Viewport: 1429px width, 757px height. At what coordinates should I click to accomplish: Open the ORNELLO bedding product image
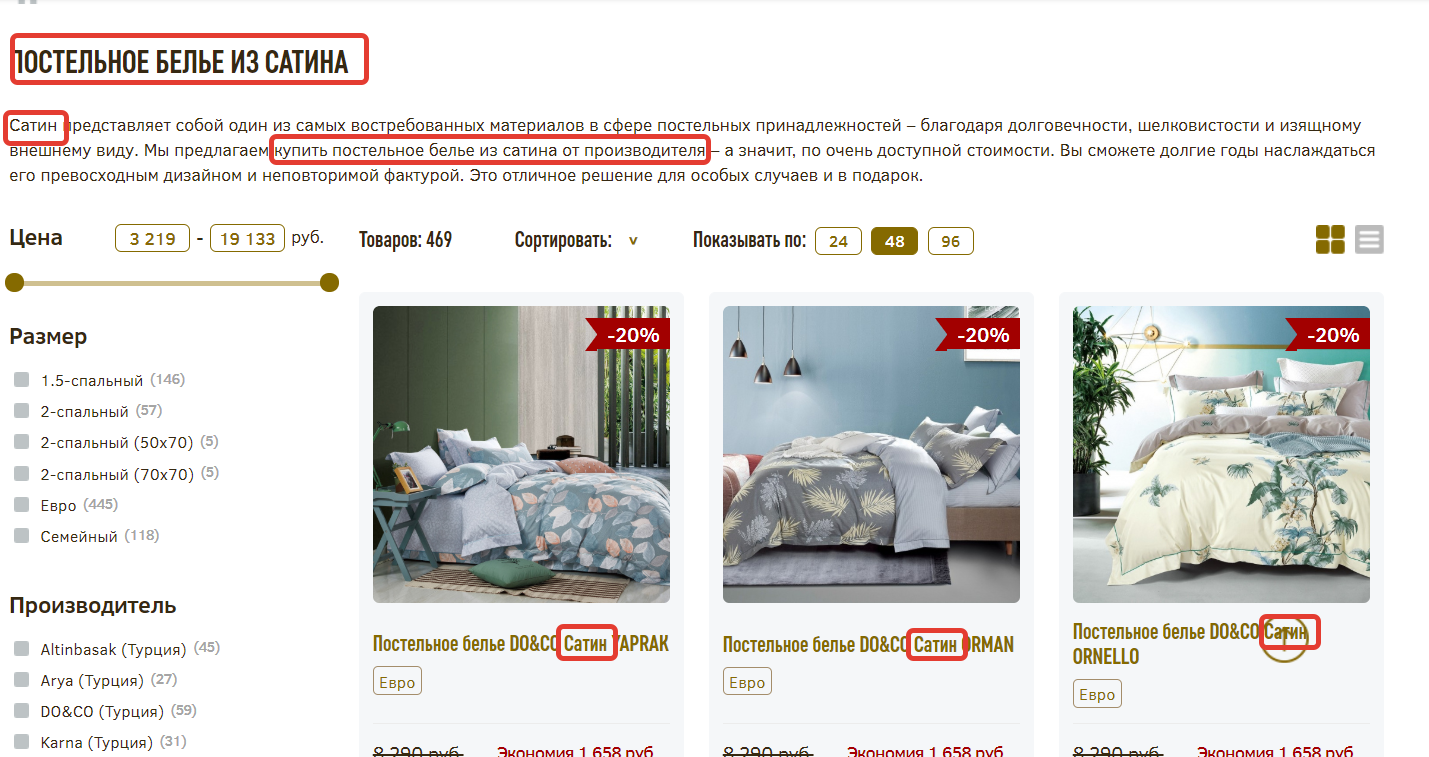1221,454
